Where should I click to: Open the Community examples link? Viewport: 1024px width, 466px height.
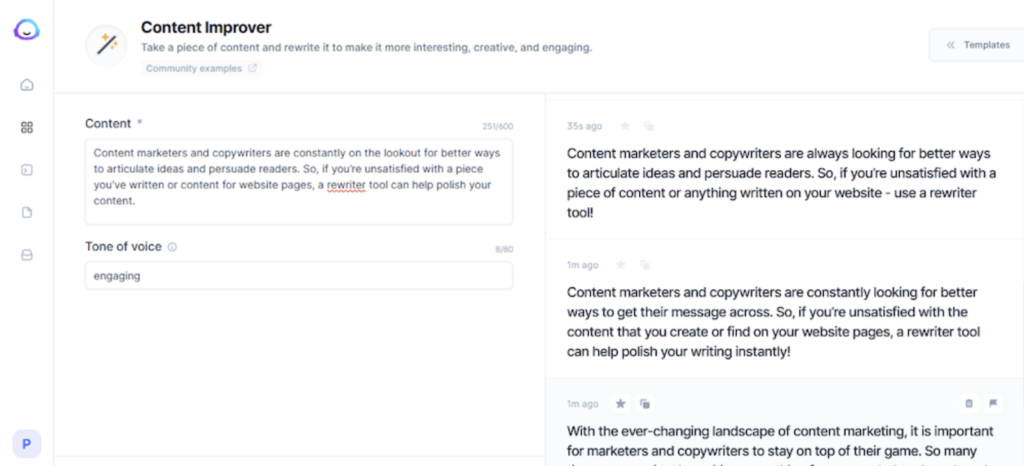(201, 68)
